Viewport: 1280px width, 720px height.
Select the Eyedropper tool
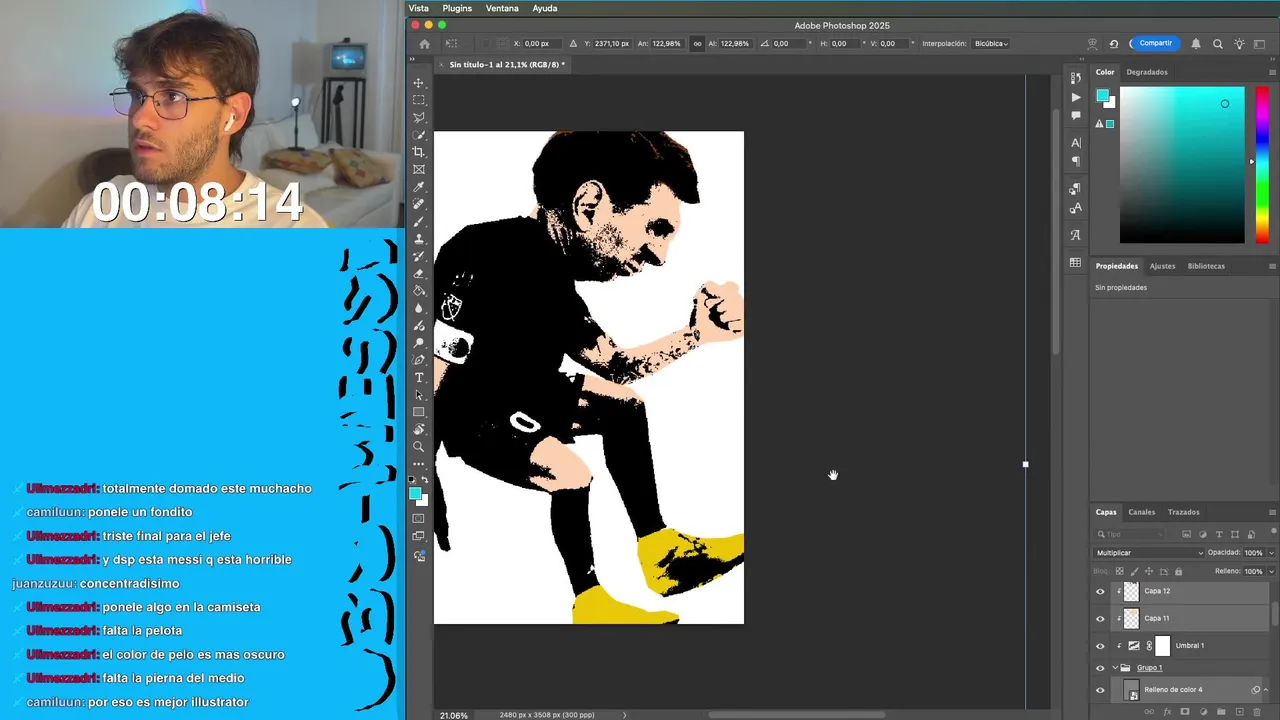(419, 187)
